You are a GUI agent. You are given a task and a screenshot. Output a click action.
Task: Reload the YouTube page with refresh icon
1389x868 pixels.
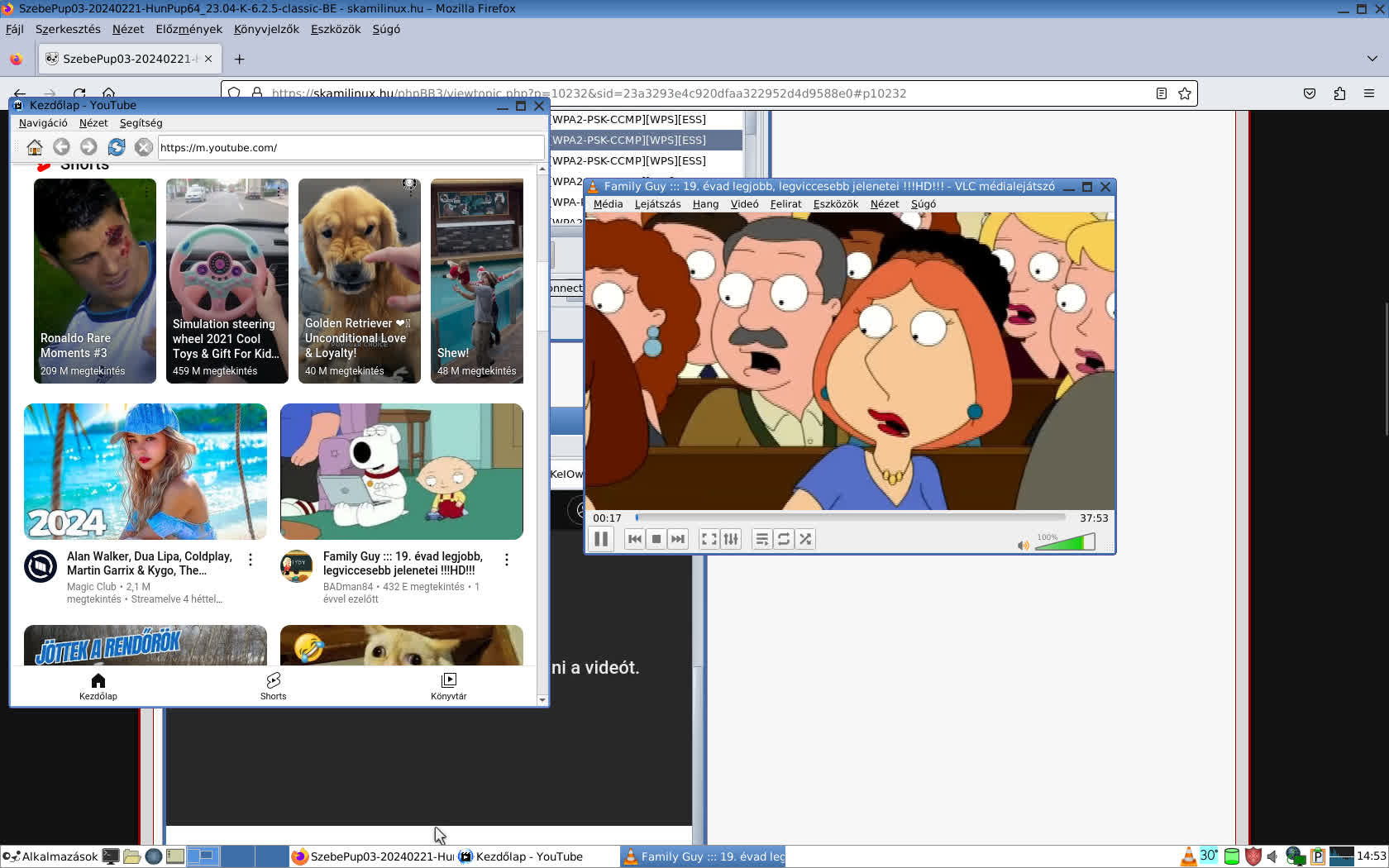117,147
